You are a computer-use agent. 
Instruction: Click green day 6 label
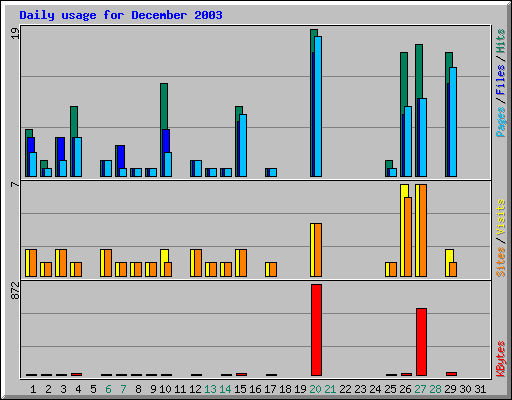(108, 389)
